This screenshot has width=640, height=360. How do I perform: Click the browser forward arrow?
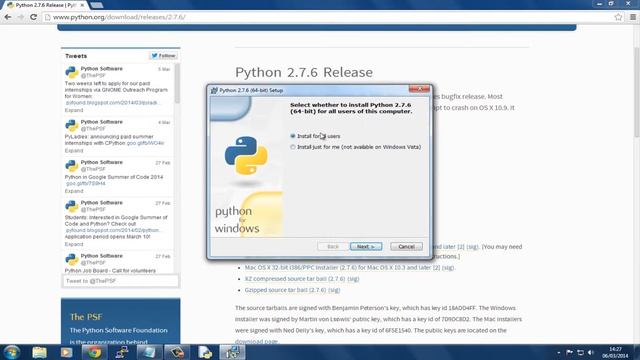coord(20,17)
